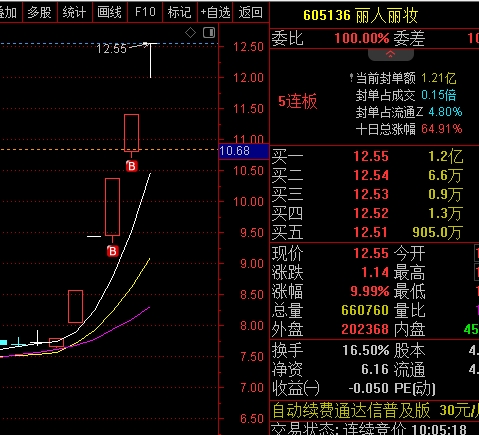Click the diamond icon above the chart
Screen dimensions: 479x435
[x=190, y=33]
